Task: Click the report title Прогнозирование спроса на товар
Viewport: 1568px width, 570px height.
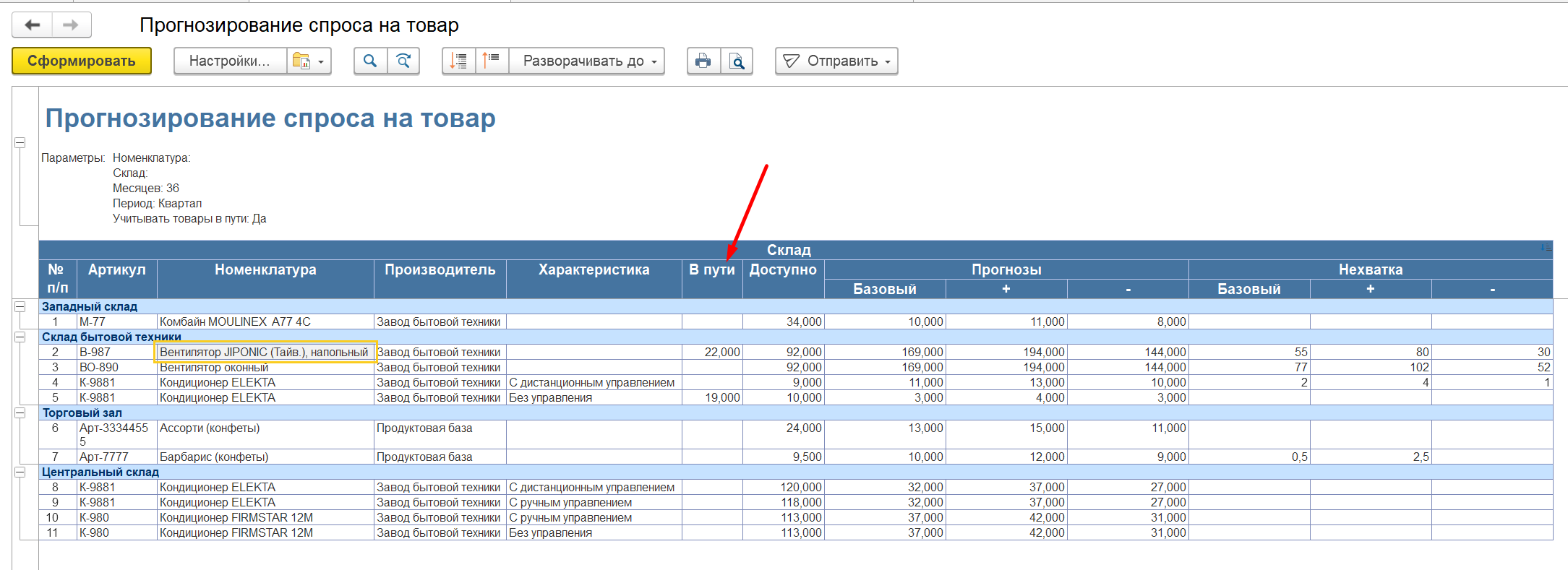Action: point(270,118)
